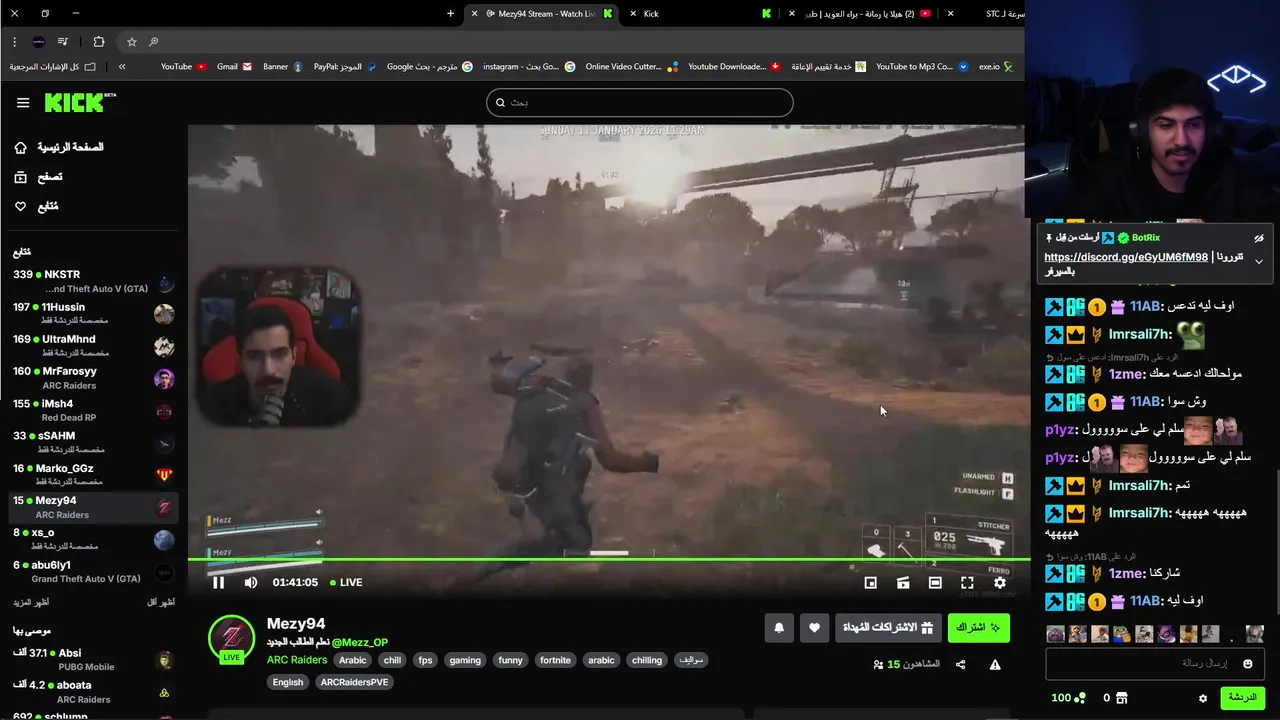The width and height of the screenshot is (1280, 720).
Task: Open recommended channel aboata
Action: tap(93, 691)
